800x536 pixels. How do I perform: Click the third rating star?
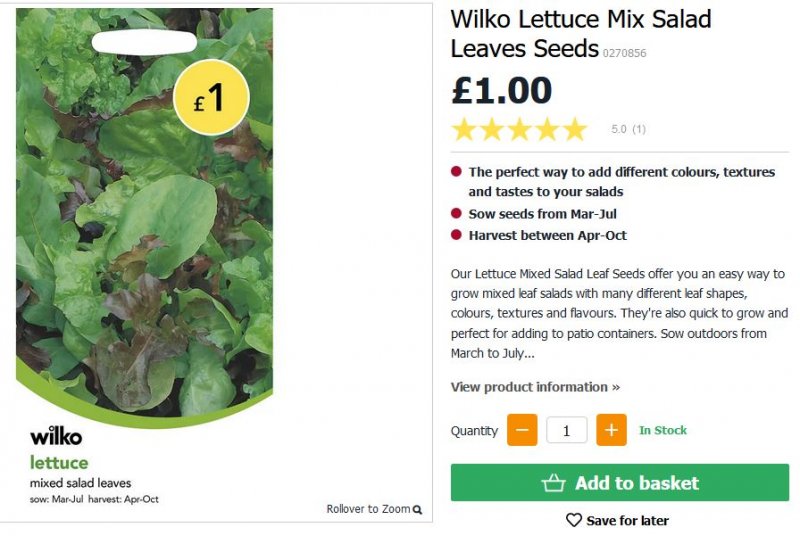tap(520, 129)
